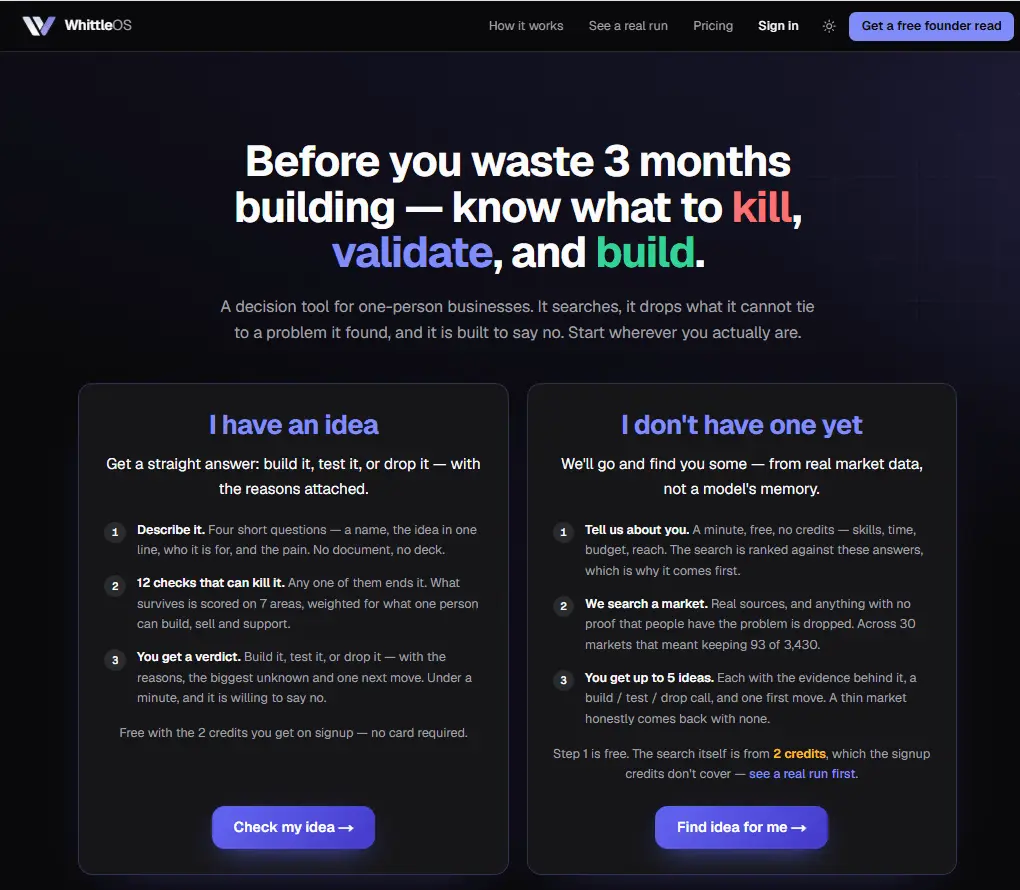Screen dimensions: 1020x890
Task: Click step 1 badge beside Describe it
Action: click(x=115, y=532)
